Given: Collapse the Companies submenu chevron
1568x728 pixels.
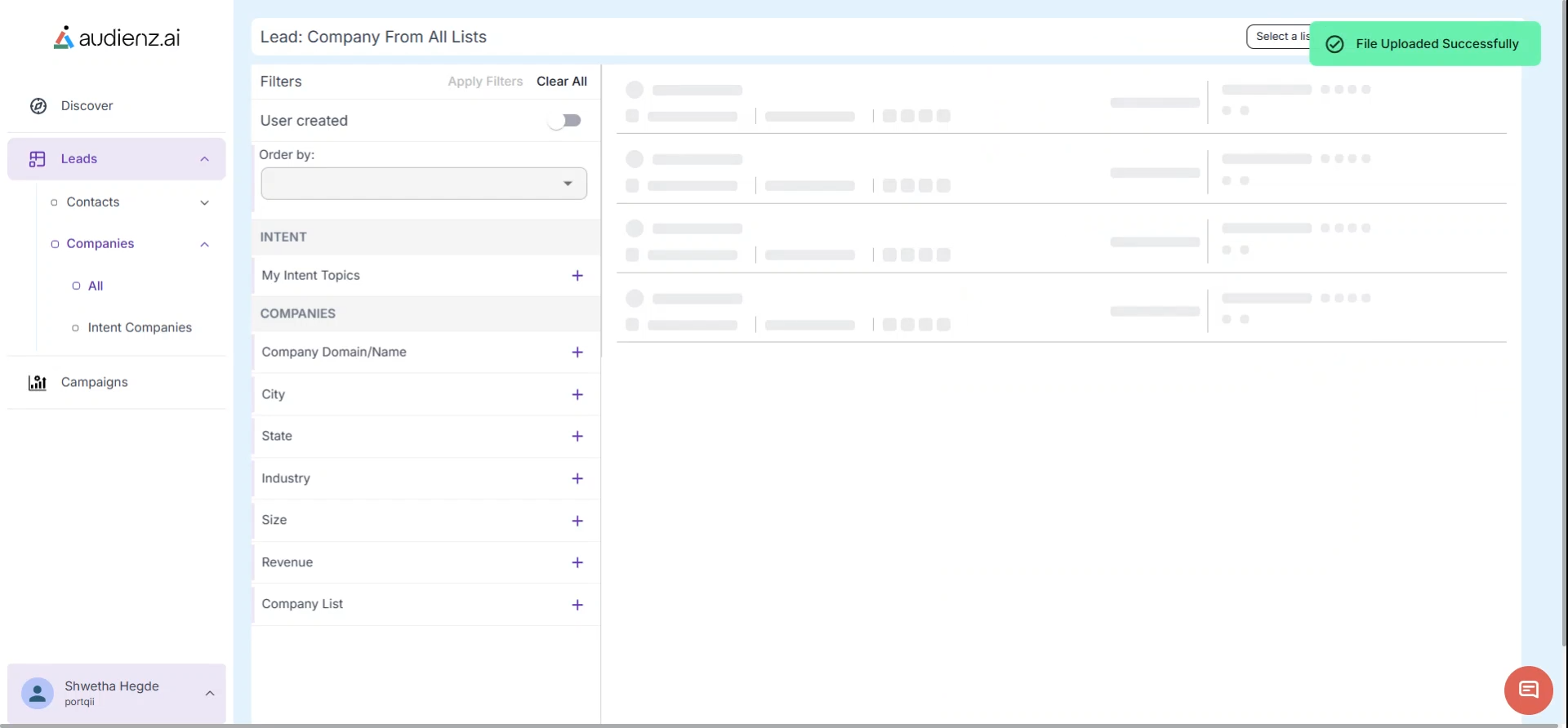Looking at the screenshot, I should [205, 245].
